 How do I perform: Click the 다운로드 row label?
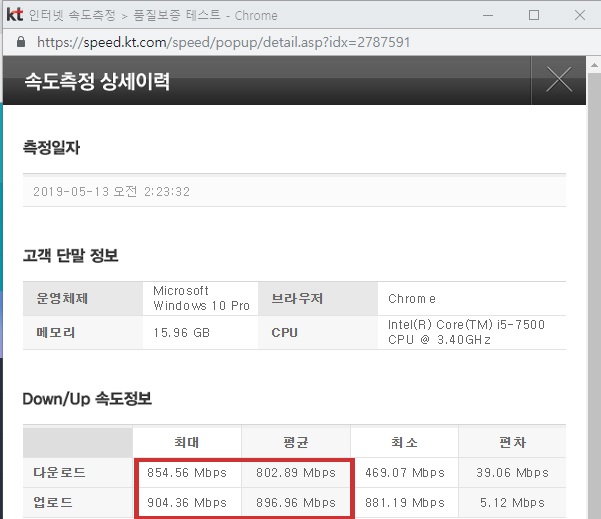click(x=59, y=472)
